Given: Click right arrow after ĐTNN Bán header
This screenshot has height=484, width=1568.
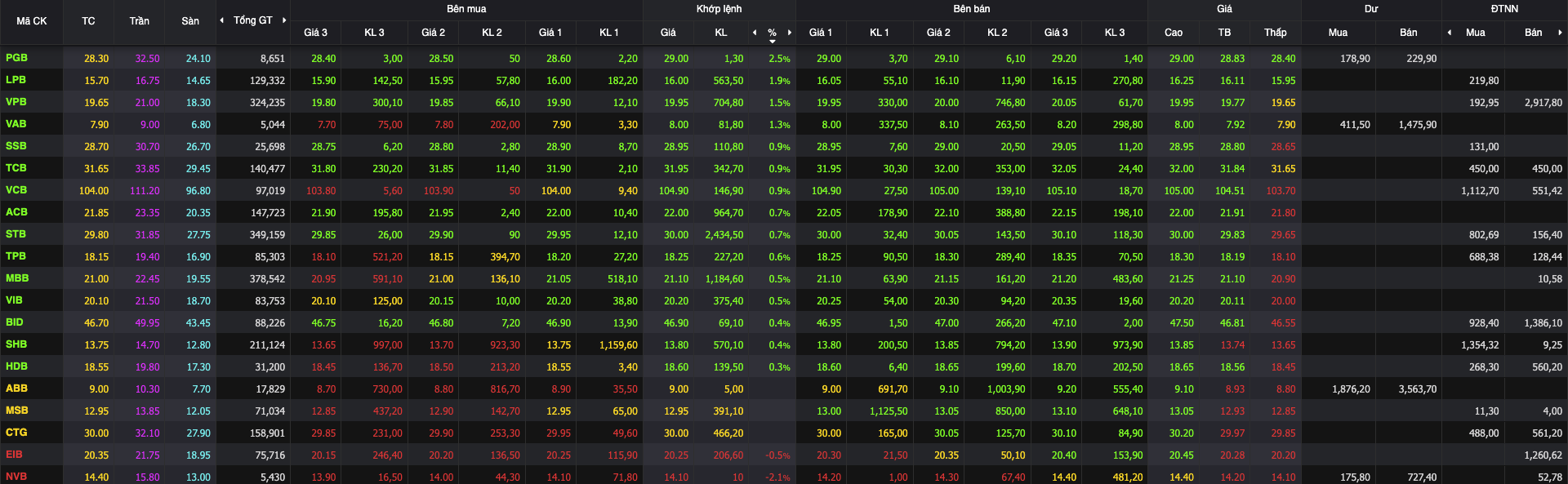Looking at the screenshot, I should tap(1560, 33).
